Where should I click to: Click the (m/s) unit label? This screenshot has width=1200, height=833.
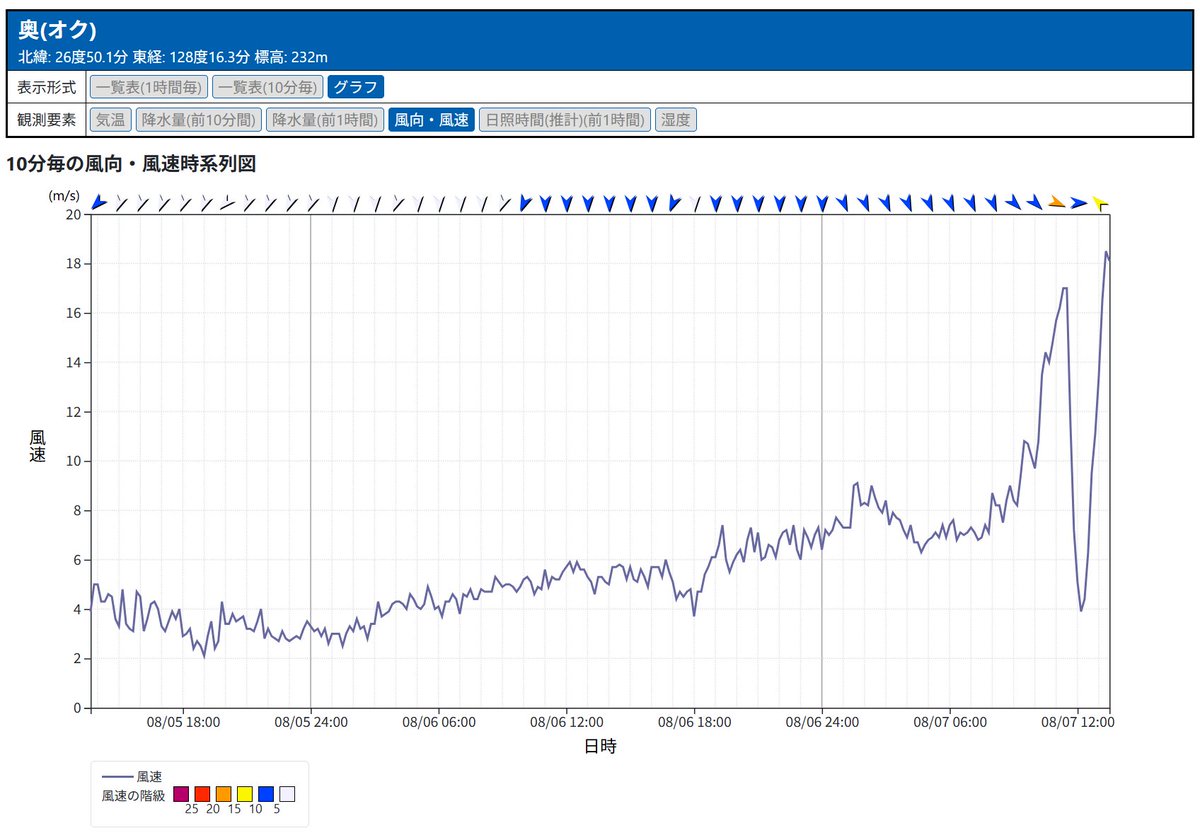tap(64, 196)
